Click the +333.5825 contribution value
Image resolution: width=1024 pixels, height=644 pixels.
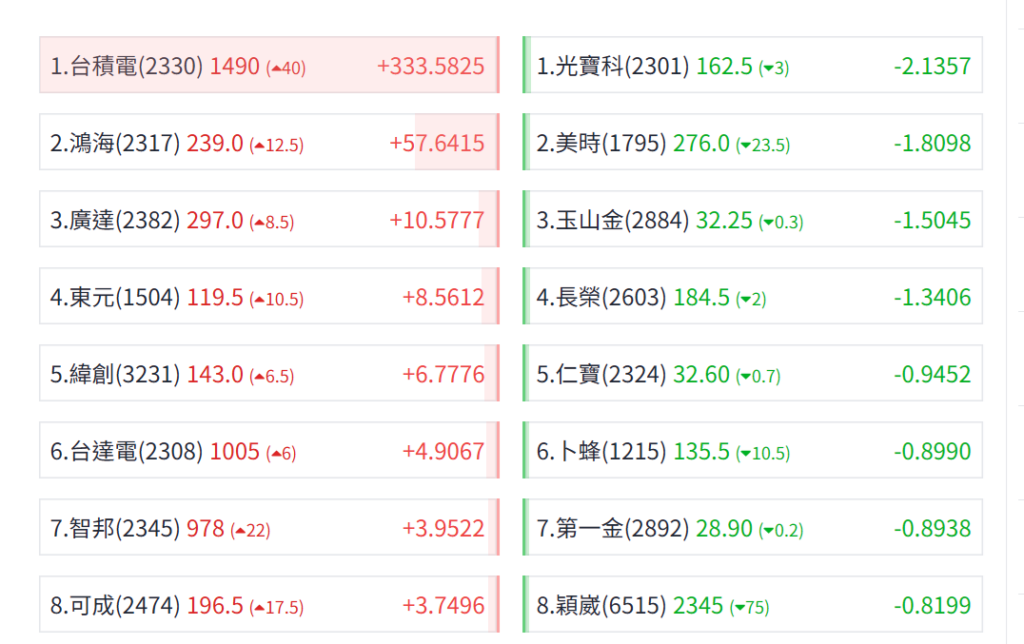pyautogui.click(x=430, y=67)
